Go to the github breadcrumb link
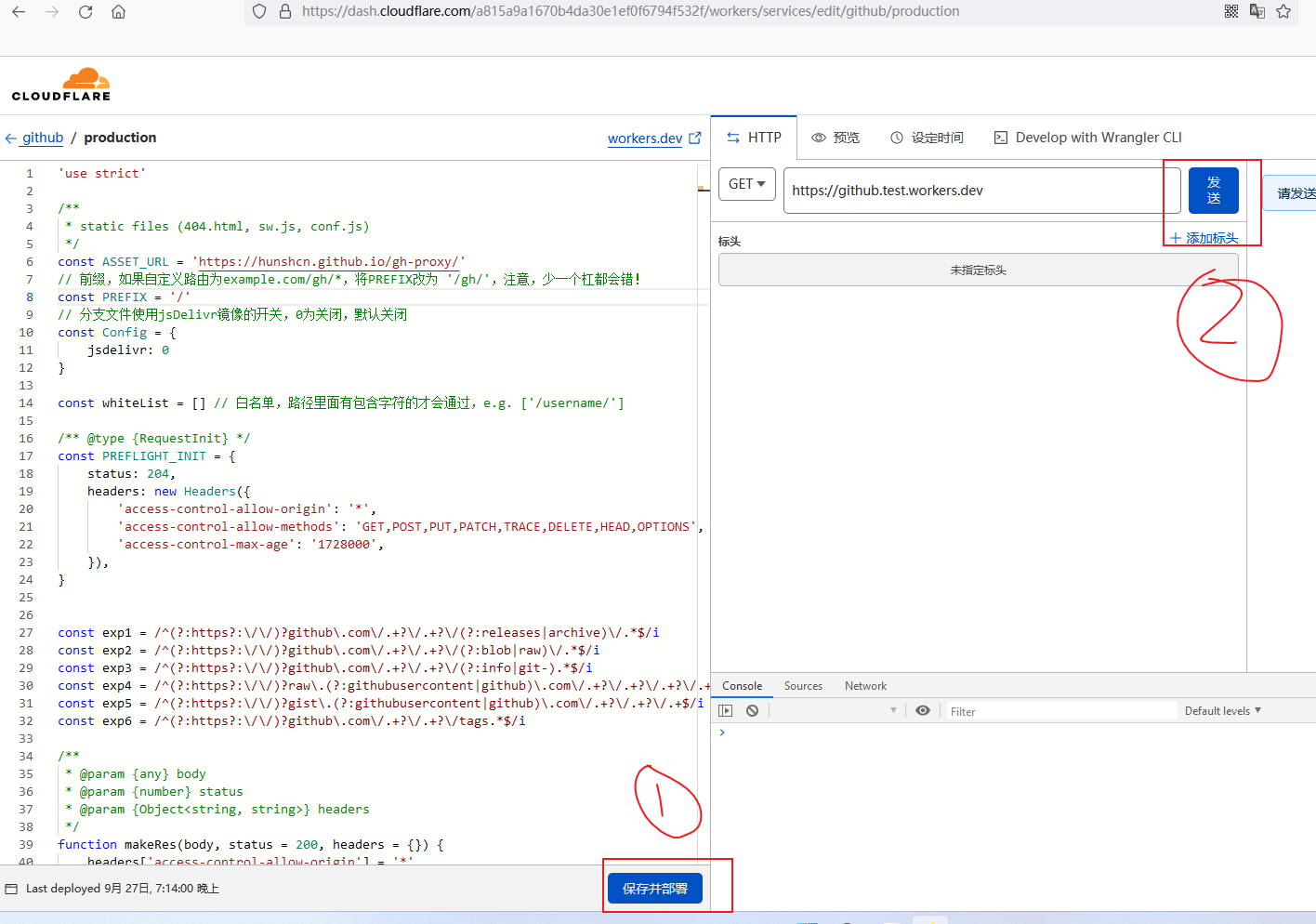This screenshot has width=1316, height=924. point(43,138)
